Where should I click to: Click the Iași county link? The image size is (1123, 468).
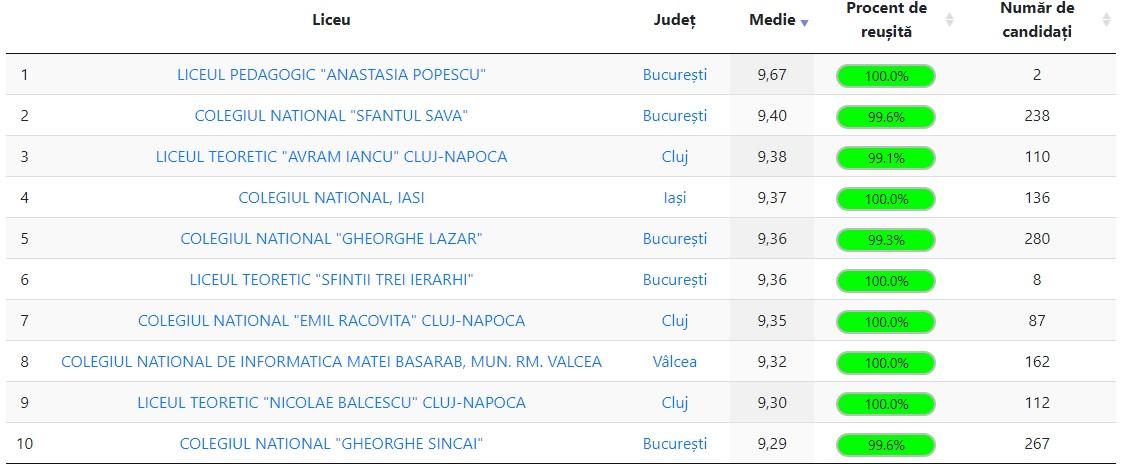point(674,198)
